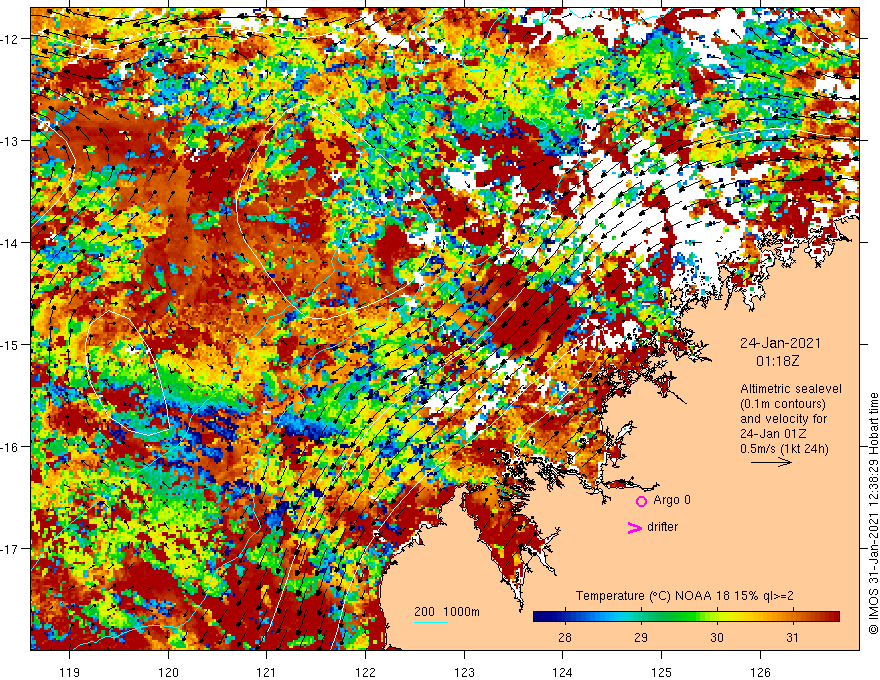This screenshot has width=880, height=680.
Task: Click the -17 latitude axis label
Action: [x=10, y=549]
